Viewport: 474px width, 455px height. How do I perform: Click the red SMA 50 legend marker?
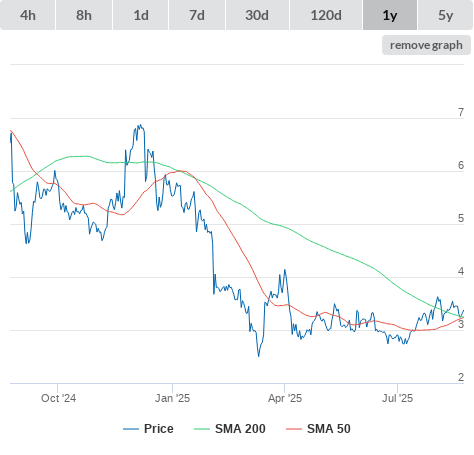tap(294, 429)
